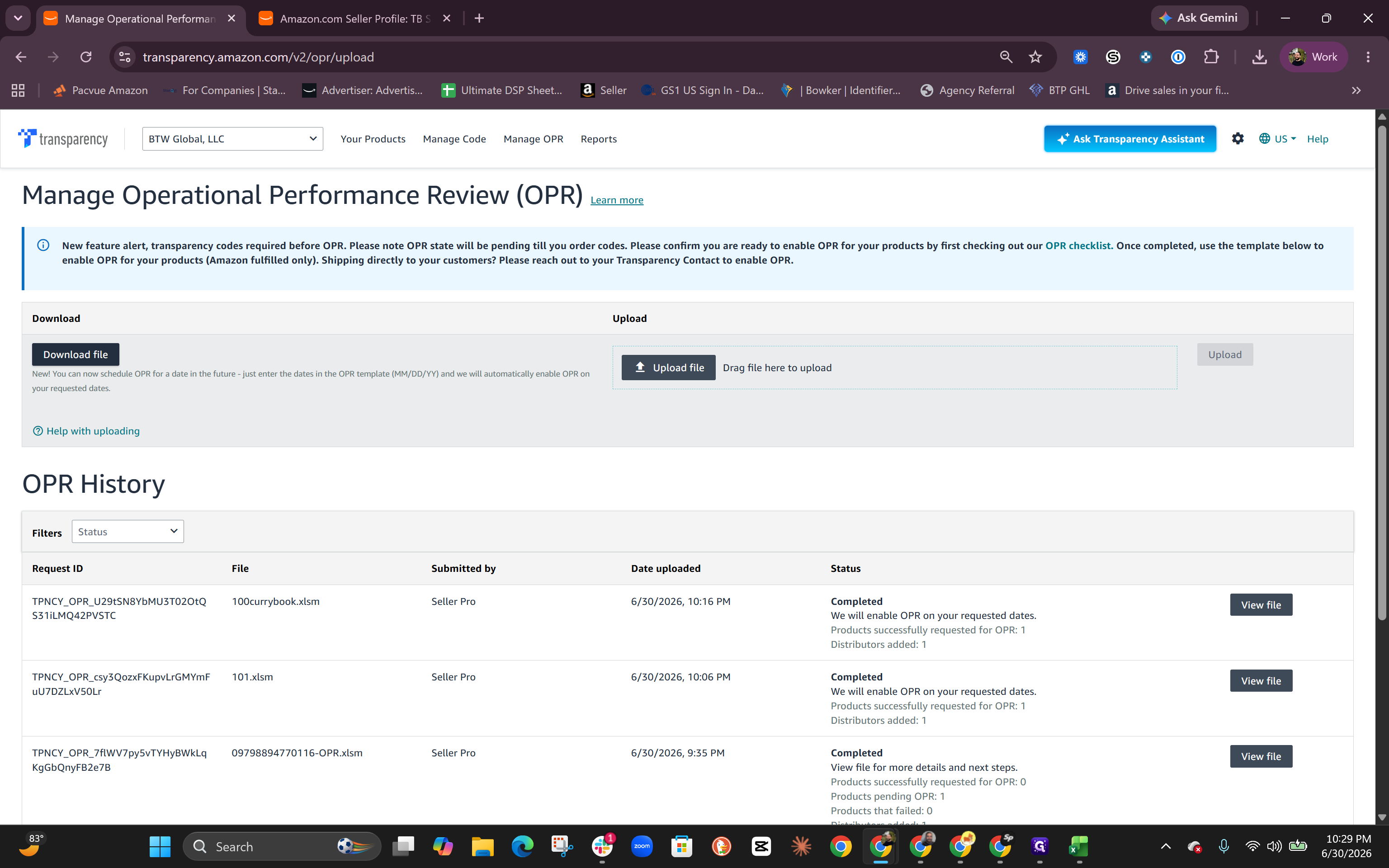Click the zoom magnifier icon in address bar

[1006, 57]
